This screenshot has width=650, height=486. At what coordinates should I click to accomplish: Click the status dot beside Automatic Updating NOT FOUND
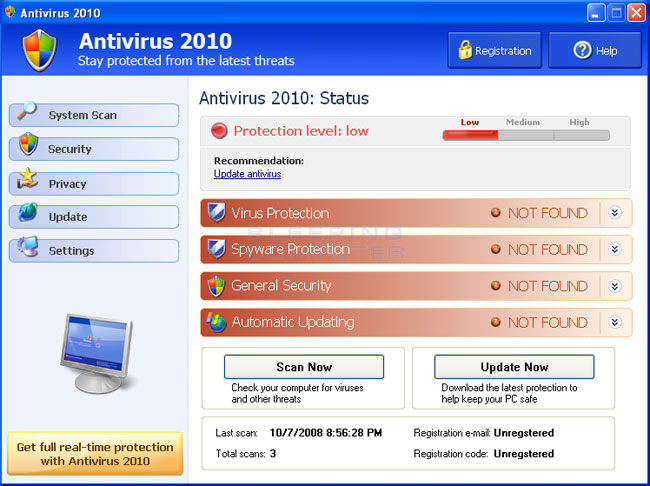(495, 322)
